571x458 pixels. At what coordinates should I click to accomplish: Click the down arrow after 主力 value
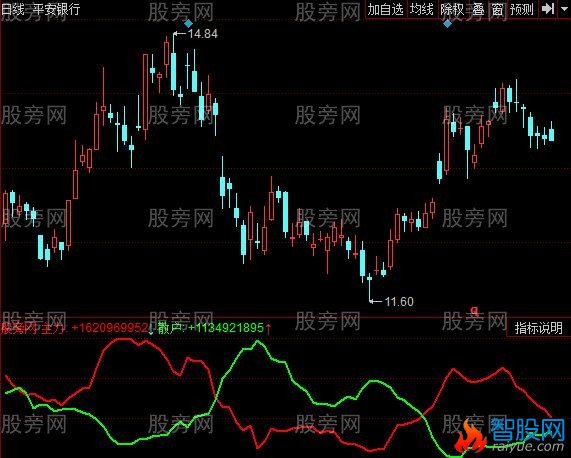pos(151,328)
